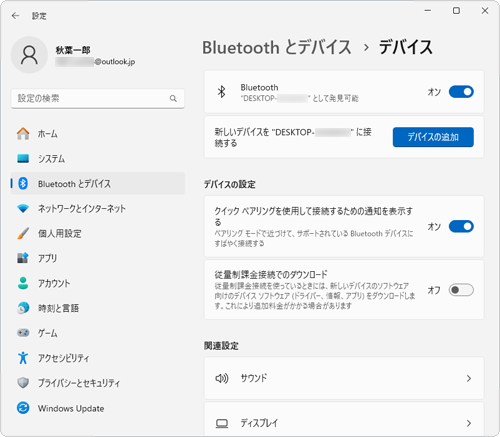Open サウンド row chevron

click(469, 378)
